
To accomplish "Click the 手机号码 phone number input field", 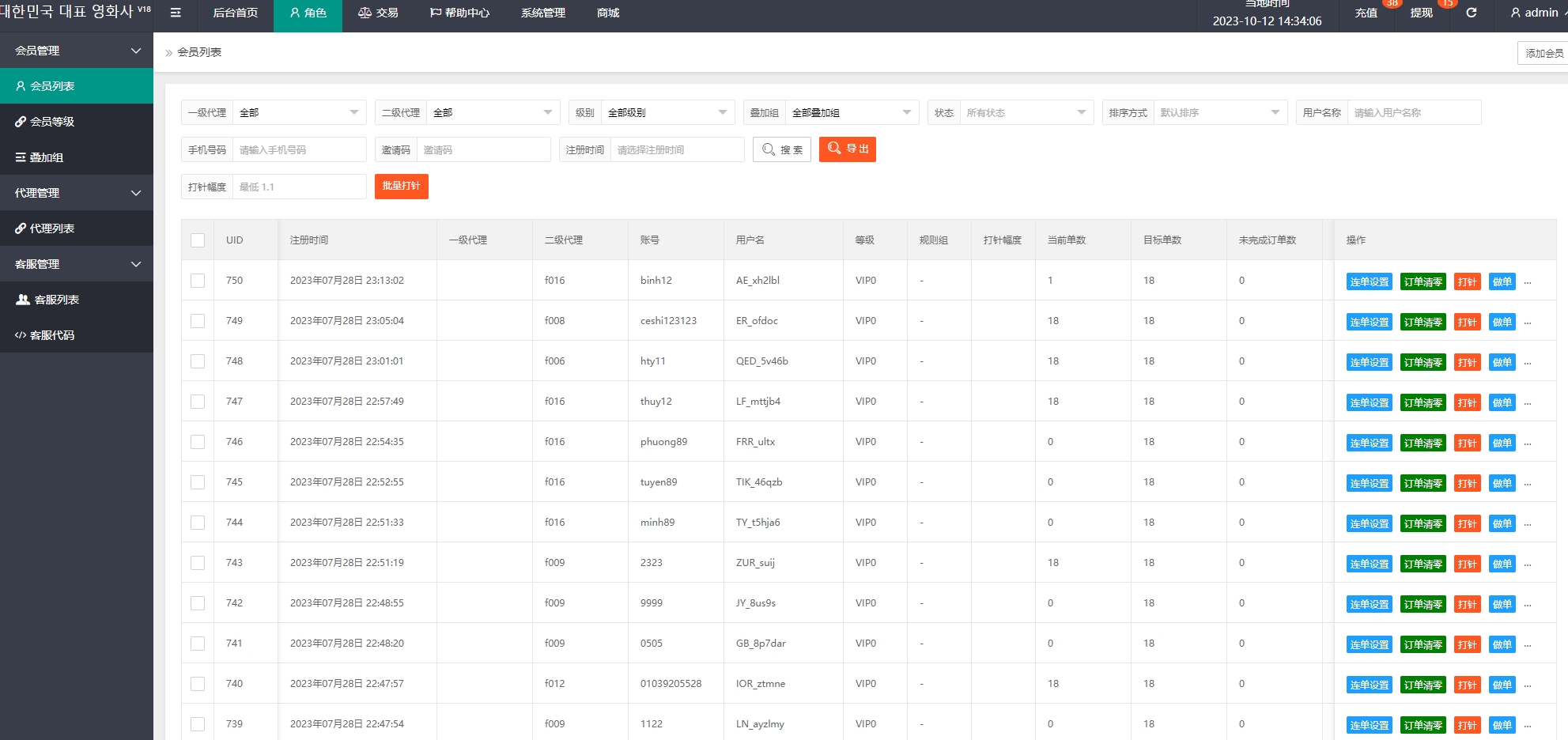I will point(299,149).
